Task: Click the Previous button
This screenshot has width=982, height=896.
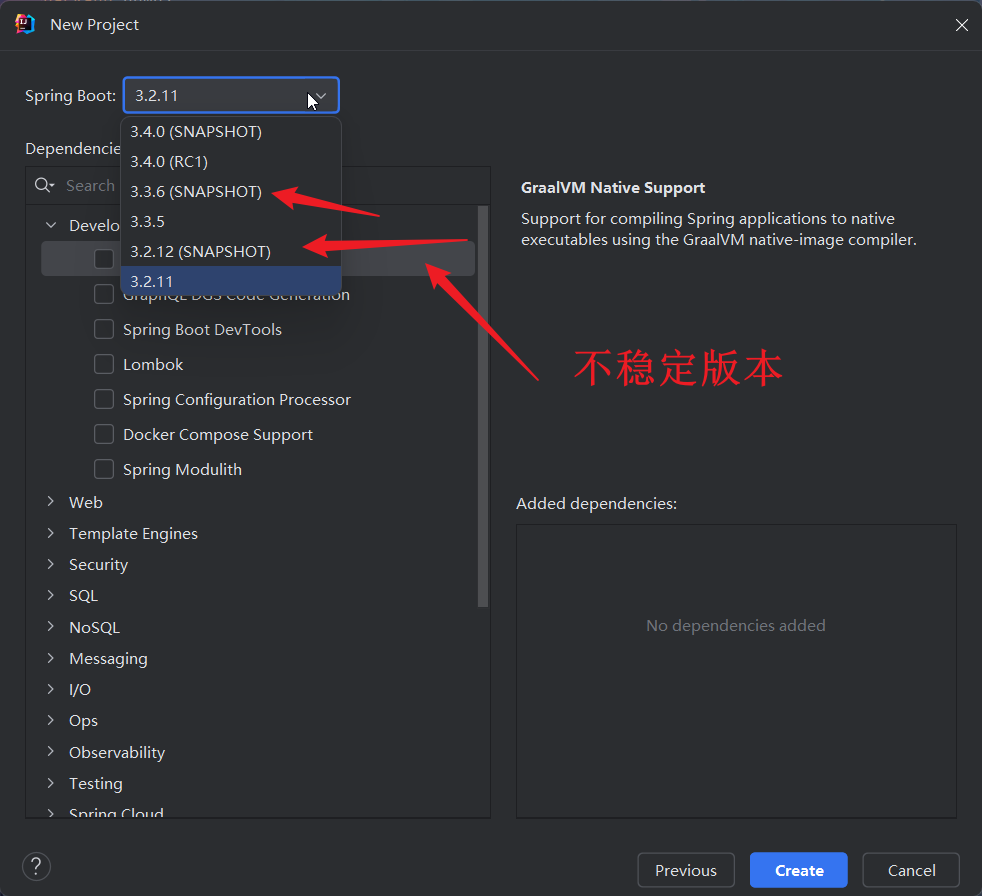Action: [x=686, y=870]
